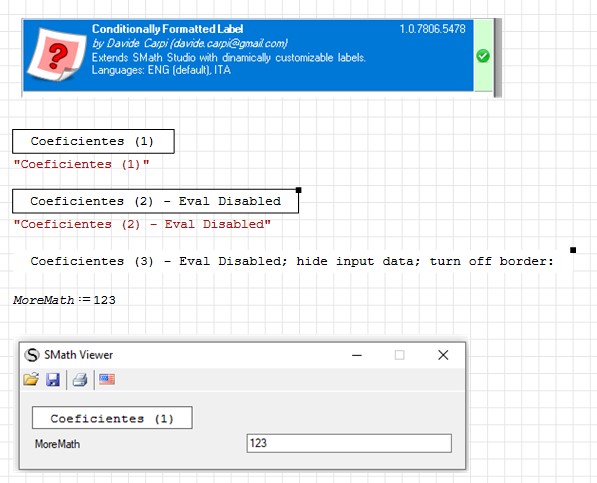The height and width of the screenshot is (483, 597).
Task: Click the MoreMath := 123 expression
Action: 64,300
